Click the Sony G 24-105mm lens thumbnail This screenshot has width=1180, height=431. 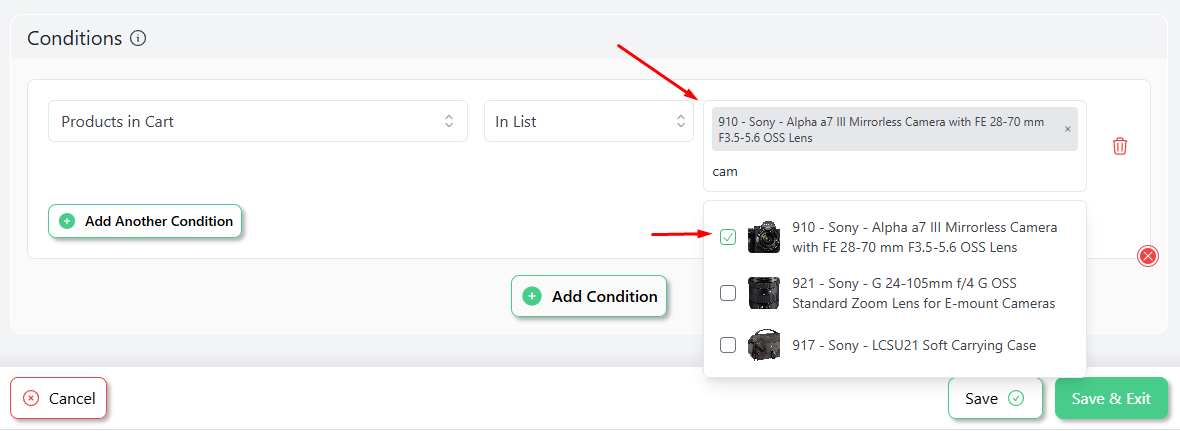point(764,293)
